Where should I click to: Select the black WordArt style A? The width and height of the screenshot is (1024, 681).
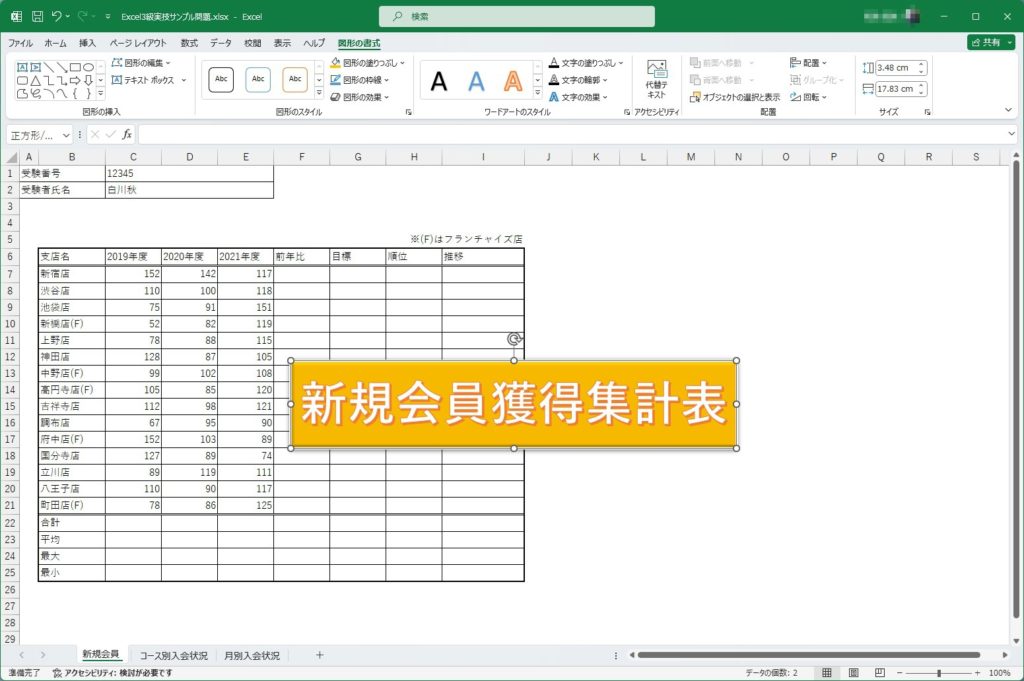pyautogui.click(x=439, y=81)
